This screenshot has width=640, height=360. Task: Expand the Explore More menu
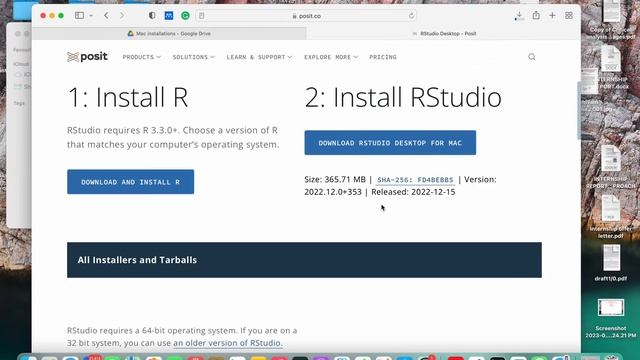pos(331,57)
